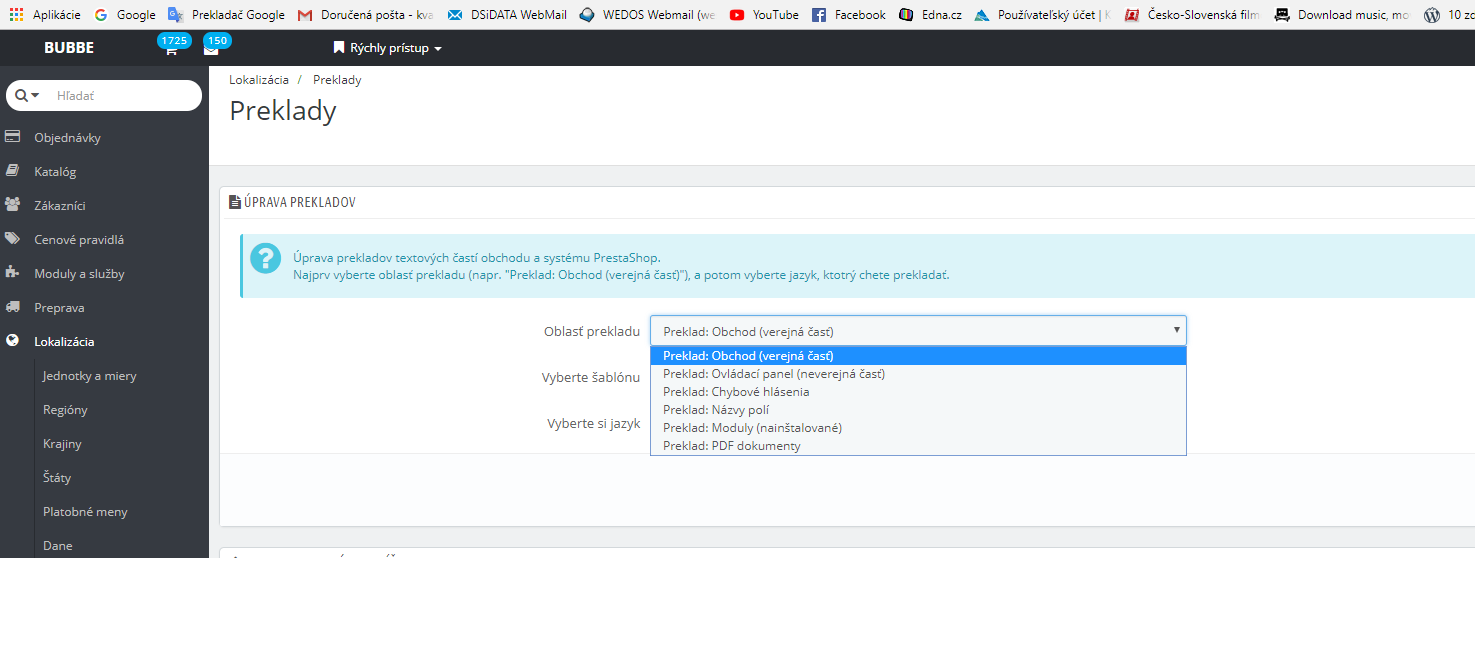Click the Oblasť prekladu combo box
The width and height of the screenshot is (1475, 648).
918,331
